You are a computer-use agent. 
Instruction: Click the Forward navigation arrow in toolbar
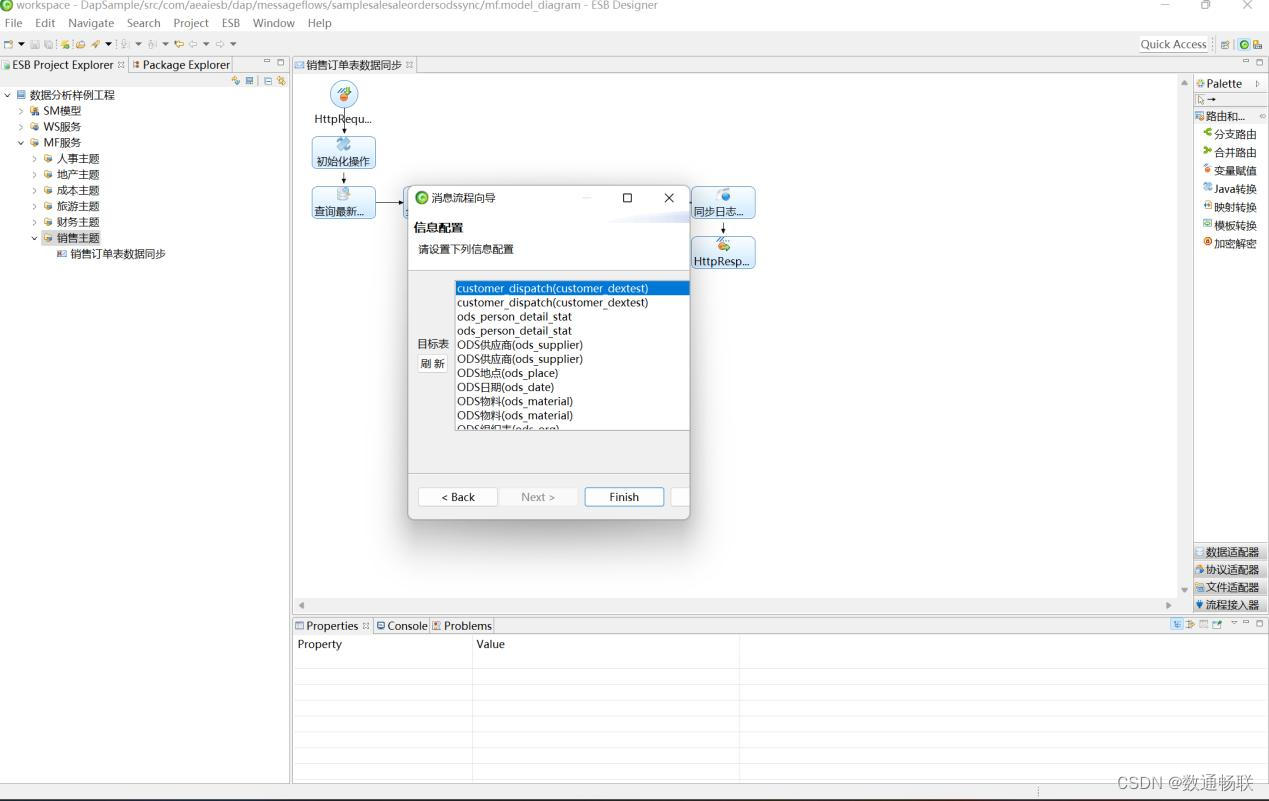tap(220, 44)
